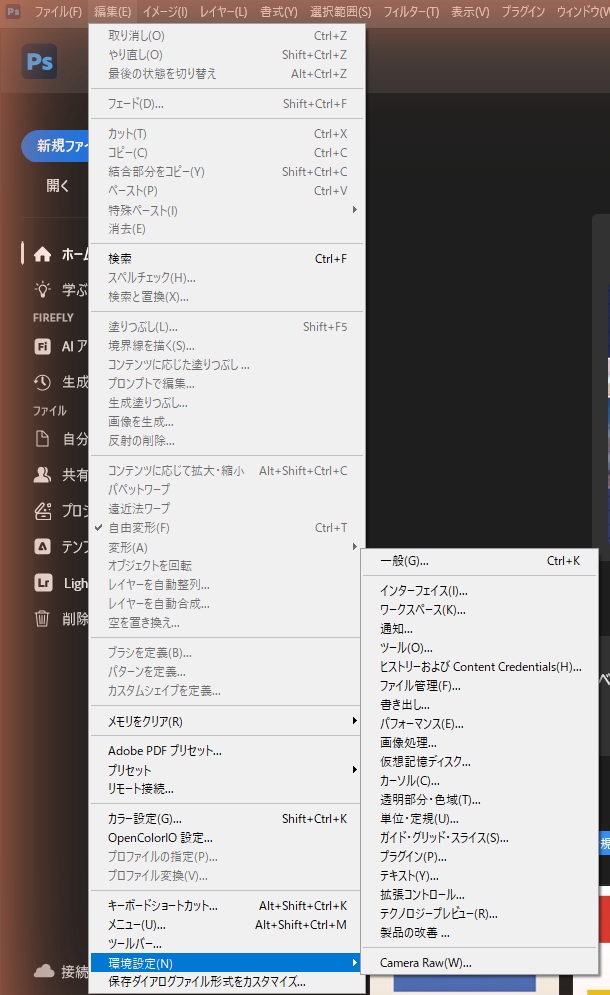The image size is (610, 995).
Task: Choose ツールバー... menu item
Action: 227,944
